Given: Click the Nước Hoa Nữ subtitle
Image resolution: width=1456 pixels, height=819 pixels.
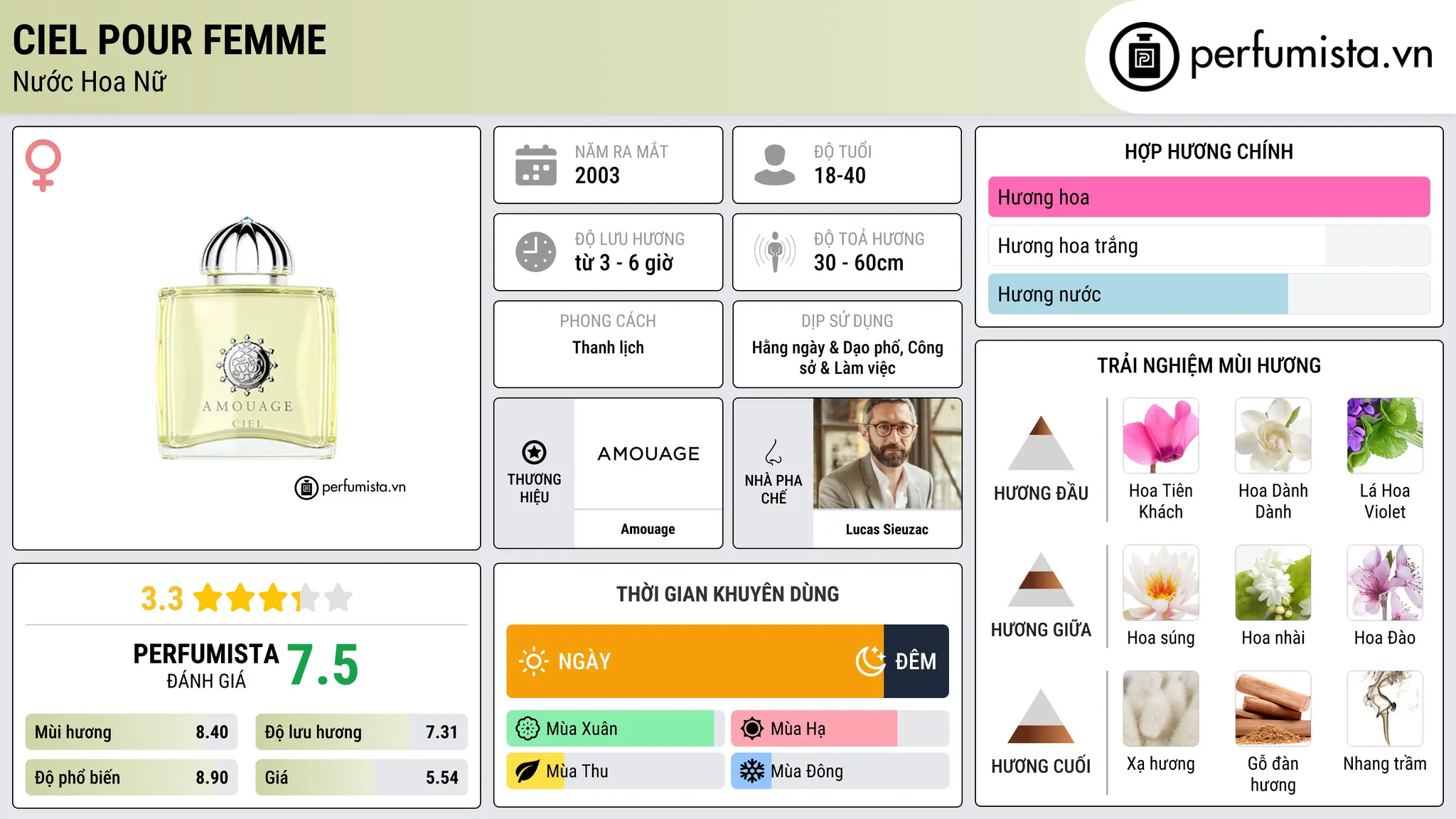Looking at the screenshot, I should 90,82.
